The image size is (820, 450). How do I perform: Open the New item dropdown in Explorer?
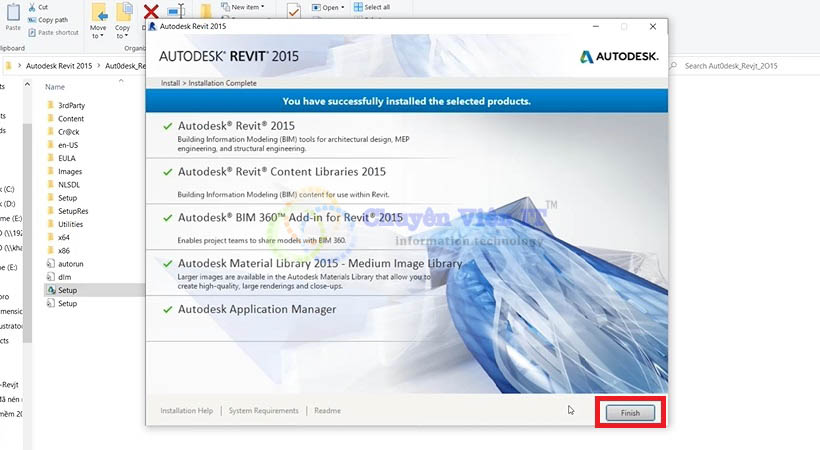click(x=243, y=7)
